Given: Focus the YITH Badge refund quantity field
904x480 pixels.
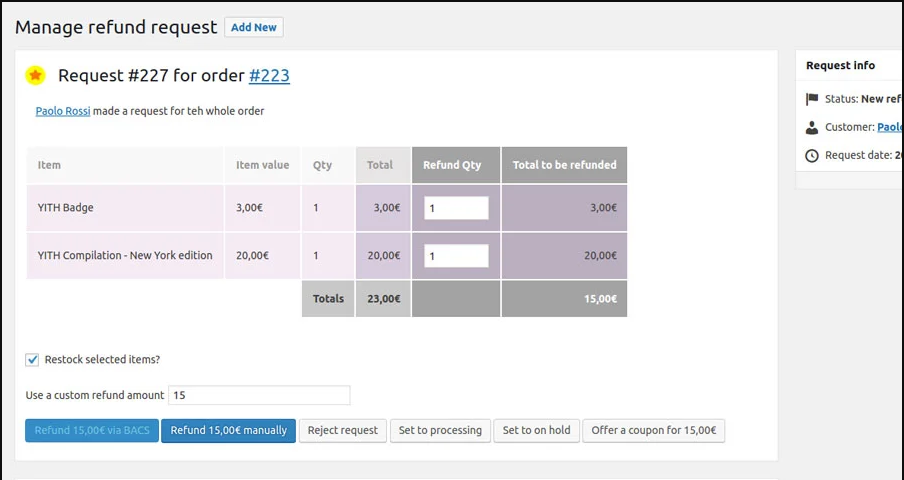Looking at the screenshot, I should click(456, 208).
